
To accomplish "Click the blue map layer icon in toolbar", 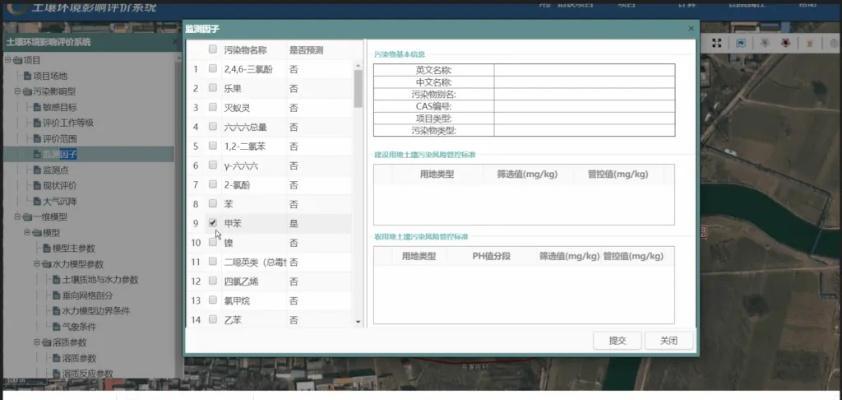I will pyautogui.click(x=741, y=44).
